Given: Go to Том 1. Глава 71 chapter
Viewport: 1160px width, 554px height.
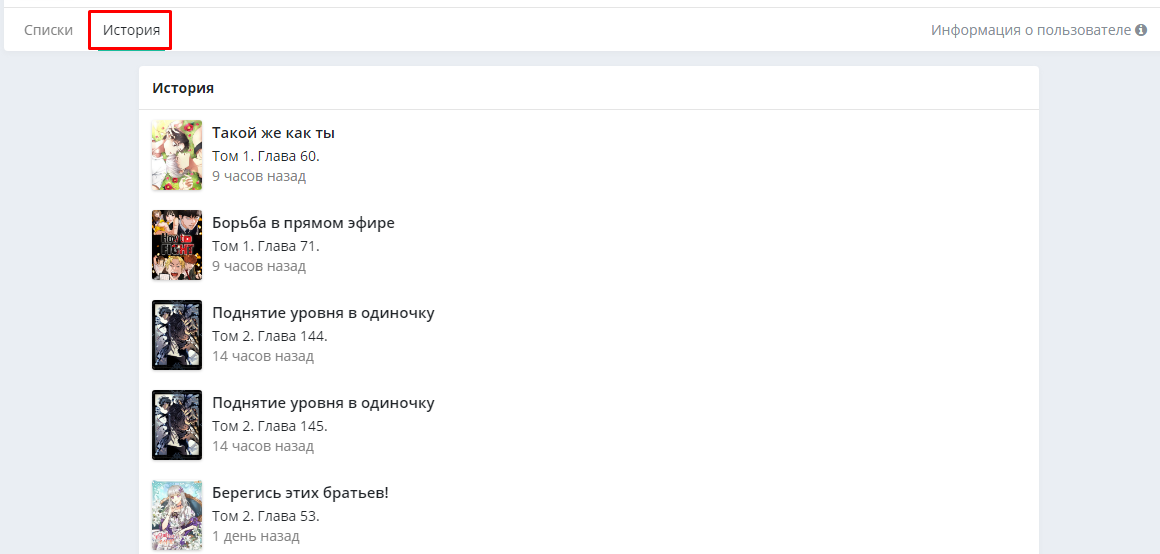Looking at the screenshot, I should [x=265, y=246].
